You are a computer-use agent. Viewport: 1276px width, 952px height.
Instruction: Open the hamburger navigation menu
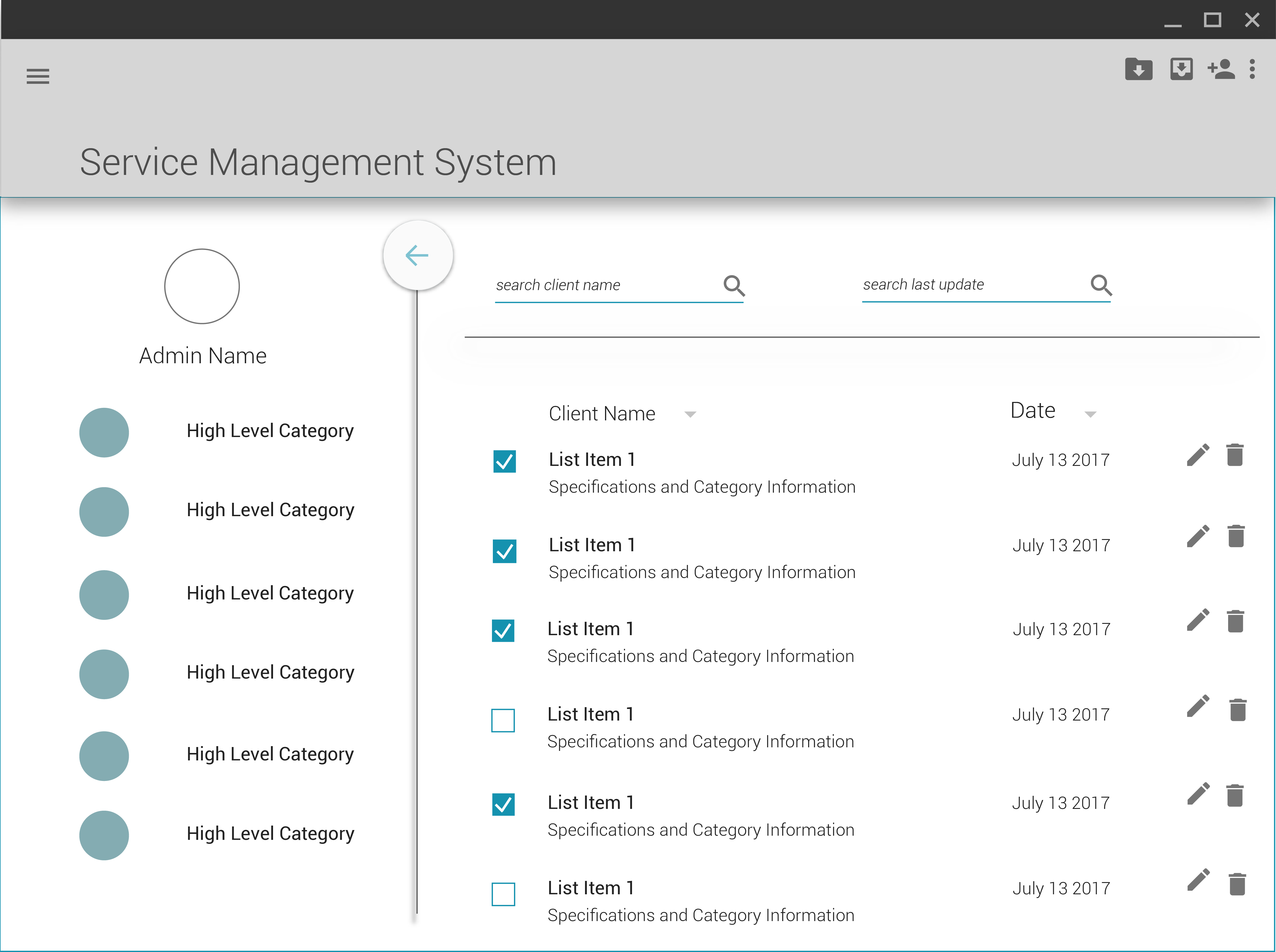38,76
